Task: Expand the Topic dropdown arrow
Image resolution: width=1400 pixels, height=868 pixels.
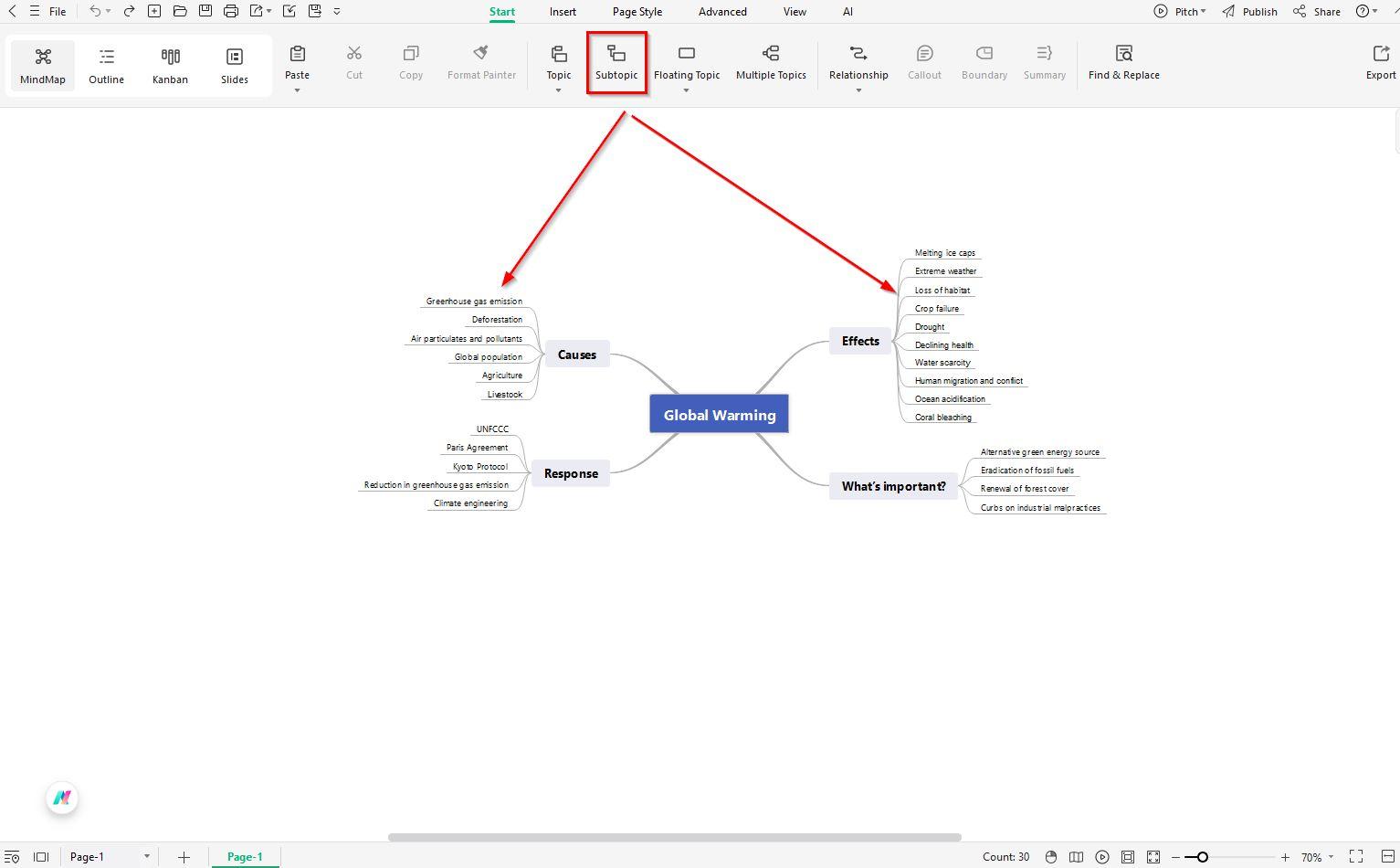Action: point(558,90)
